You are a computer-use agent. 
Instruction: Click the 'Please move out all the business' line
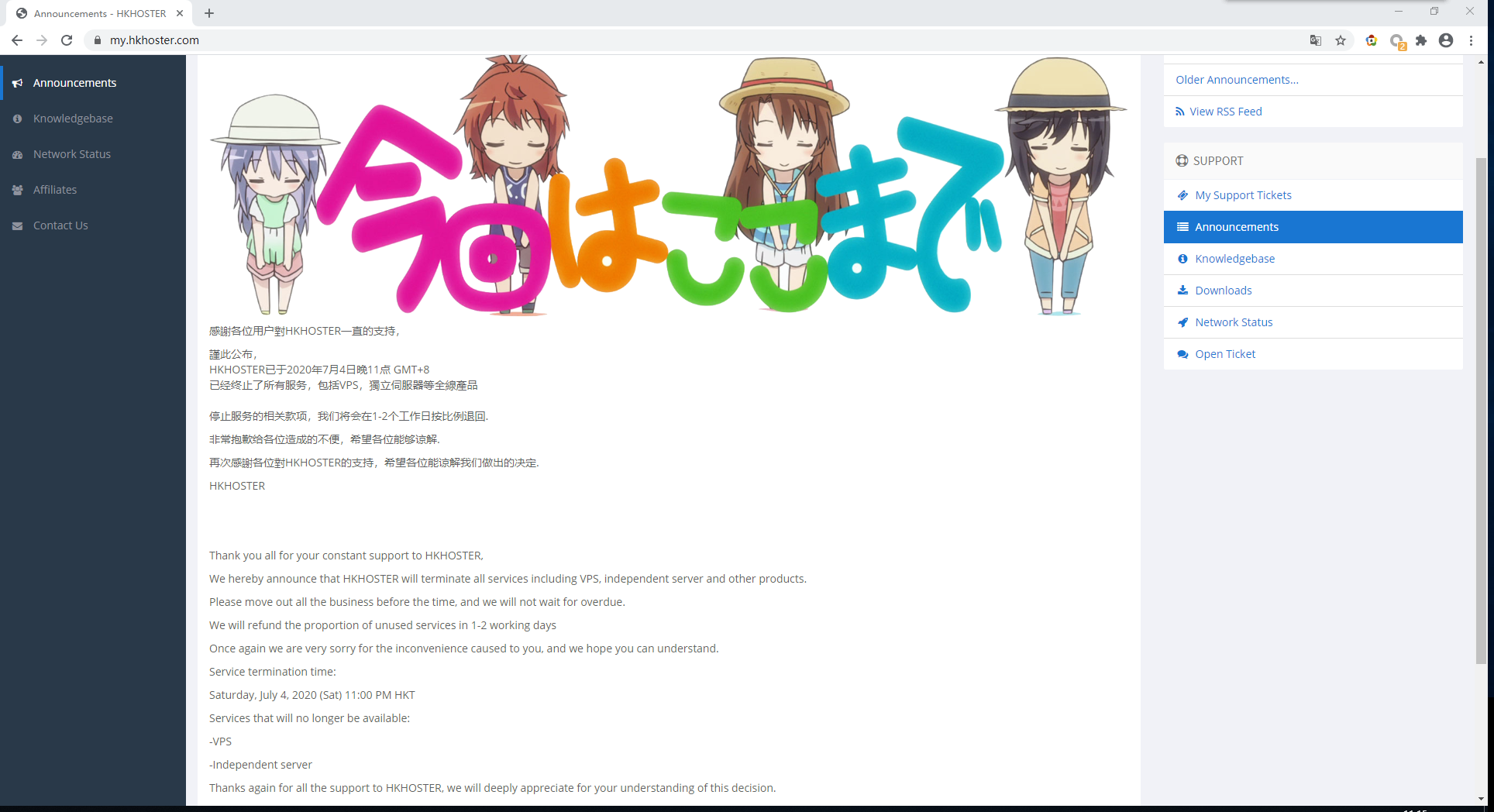417,602
